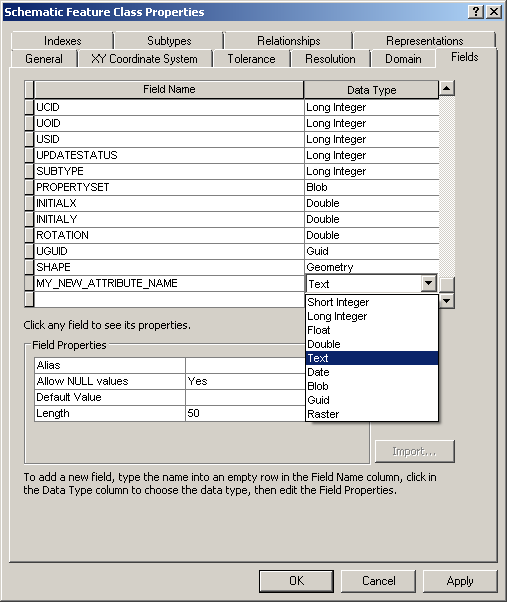The image size is (507, 602).
Task: Pick Float from the data type list
Action: [x=372, y=330]
